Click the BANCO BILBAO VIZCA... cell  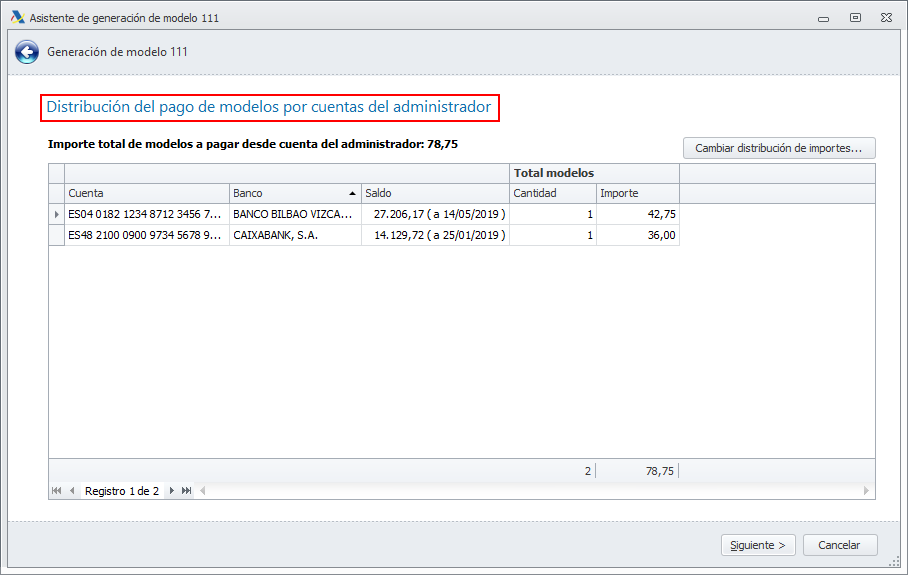click(295, 214)
